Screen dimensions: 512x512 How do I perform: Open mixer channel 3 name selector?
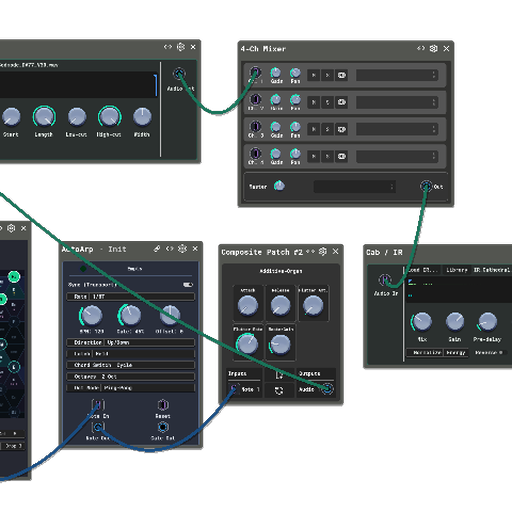pyautogui.click(x=397, y=129)
